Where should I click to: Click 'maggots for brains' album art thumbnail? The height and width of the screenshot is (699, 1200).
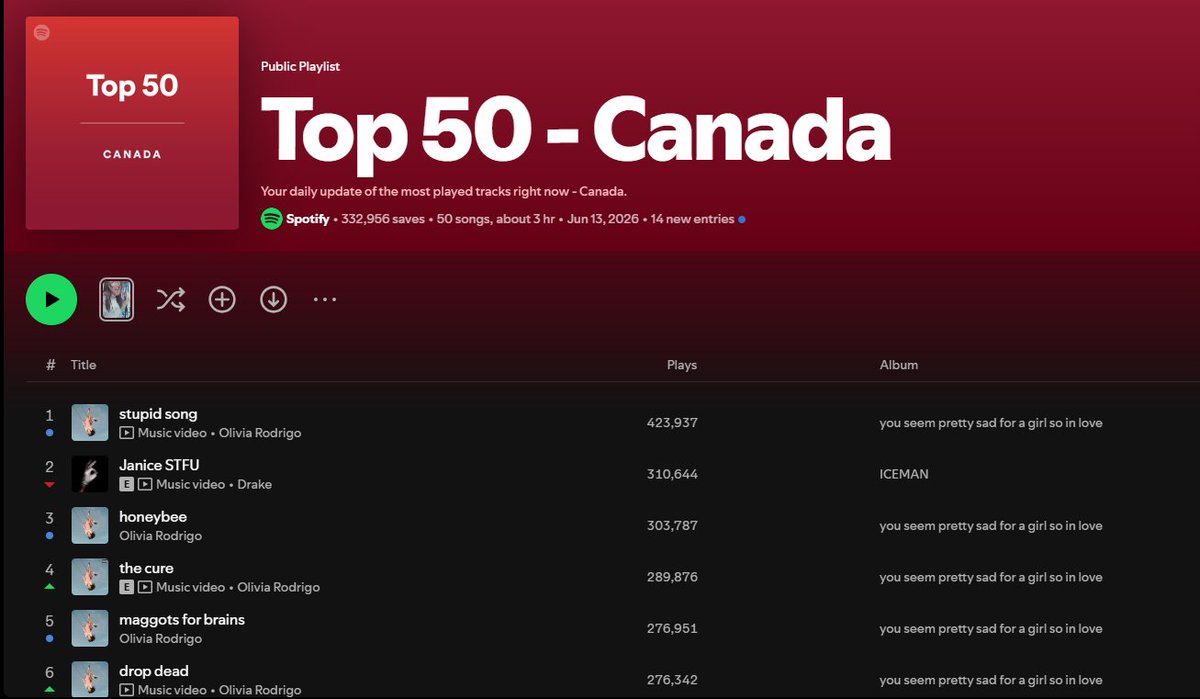(90, 629)
